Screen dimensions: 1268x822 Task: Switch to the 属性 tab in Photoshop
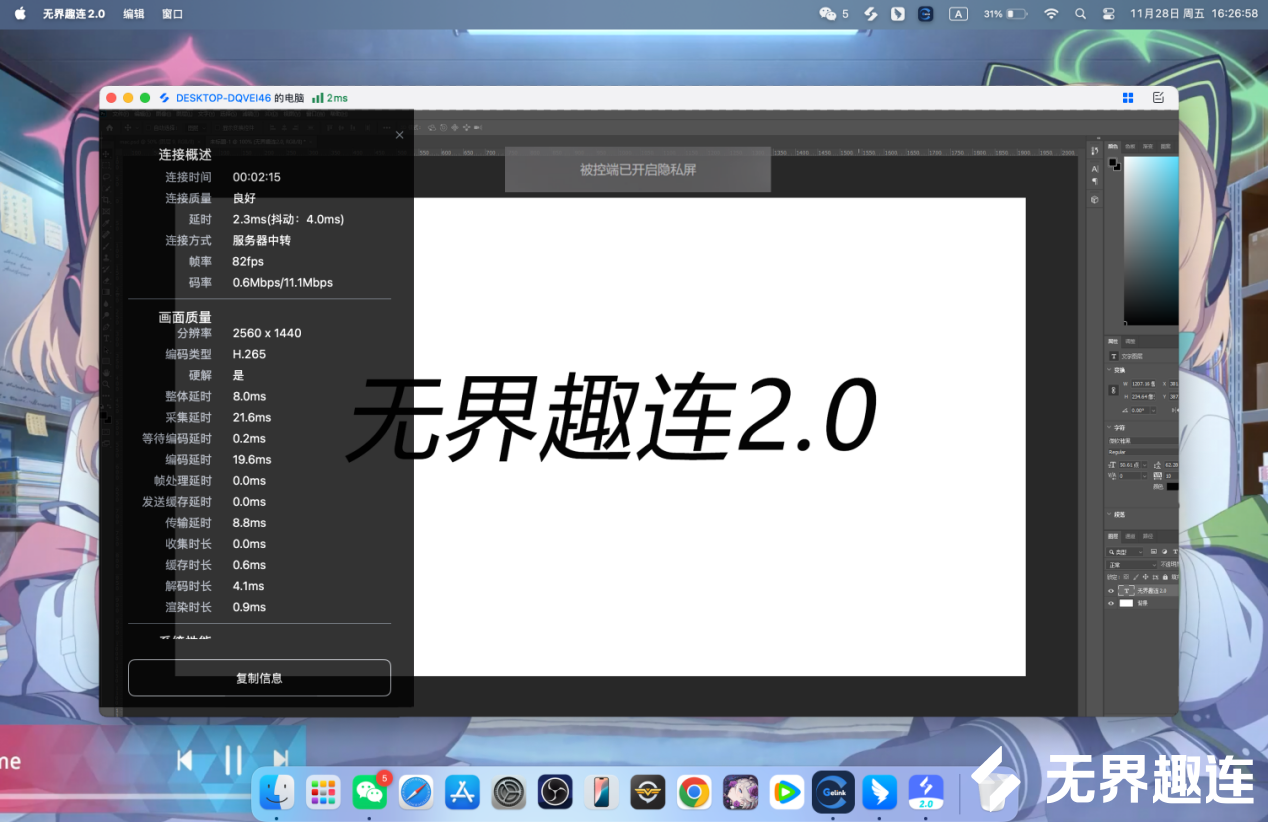[x=1113, y=341]
